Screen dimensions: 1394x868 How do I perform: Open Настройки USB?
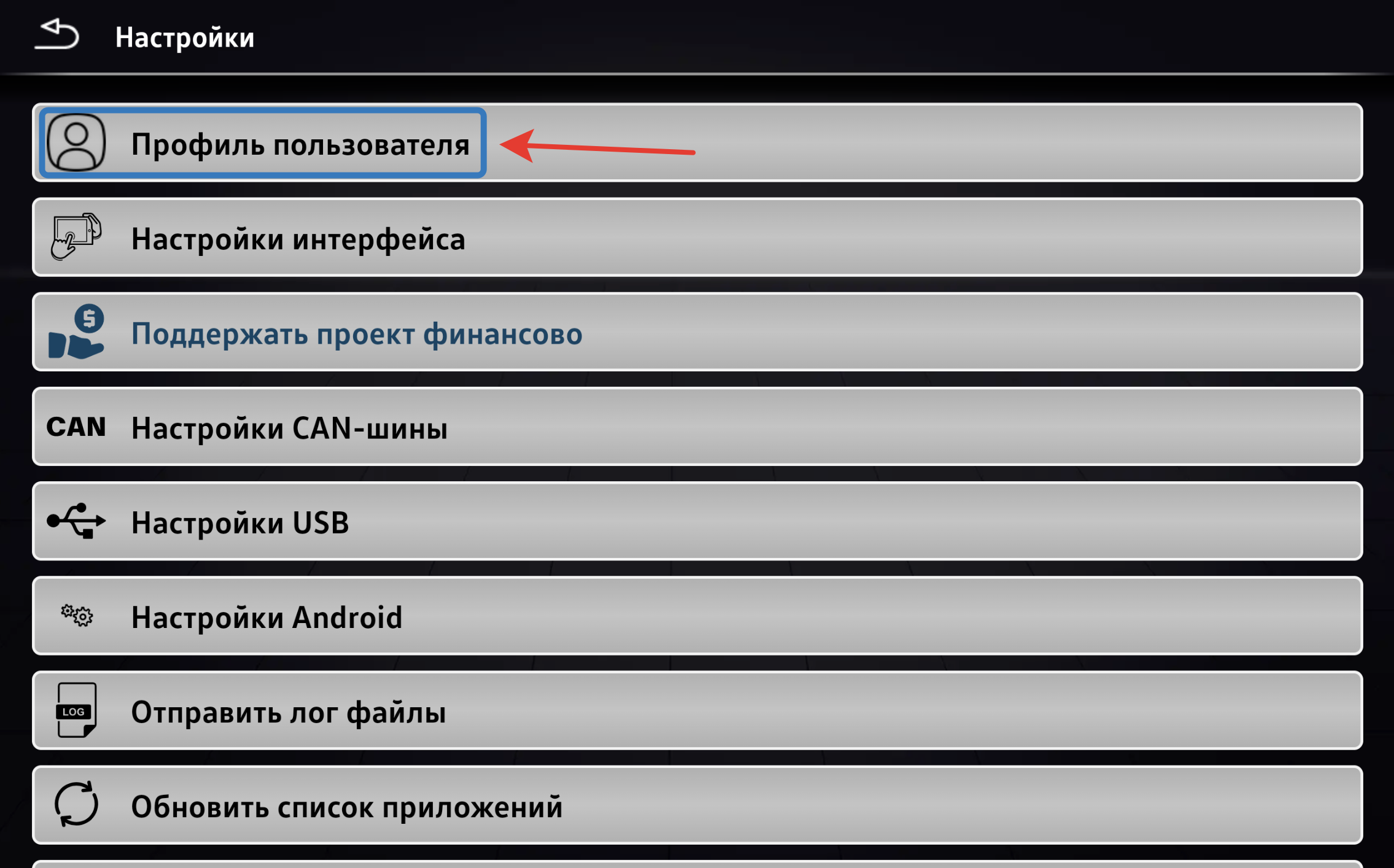pos(697,521)
